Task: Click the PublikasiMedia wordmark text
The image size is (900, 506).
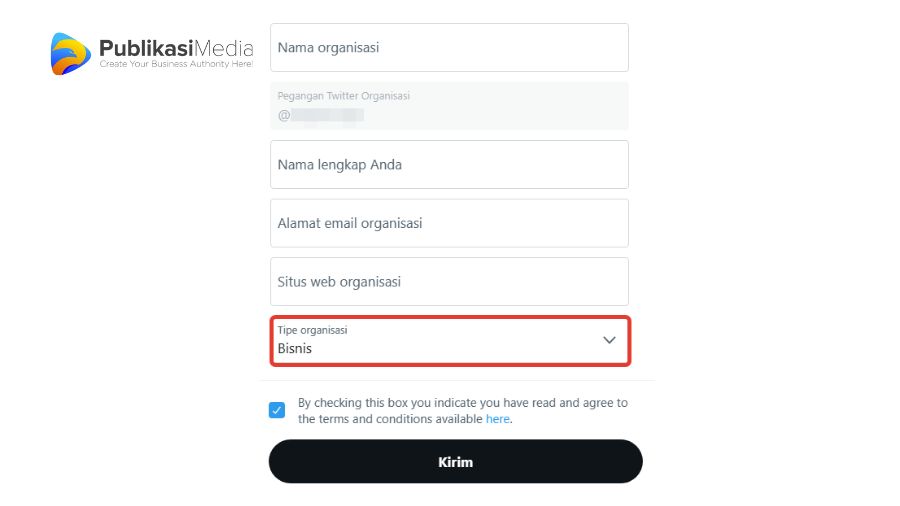Action: click(x=176, y=48)
